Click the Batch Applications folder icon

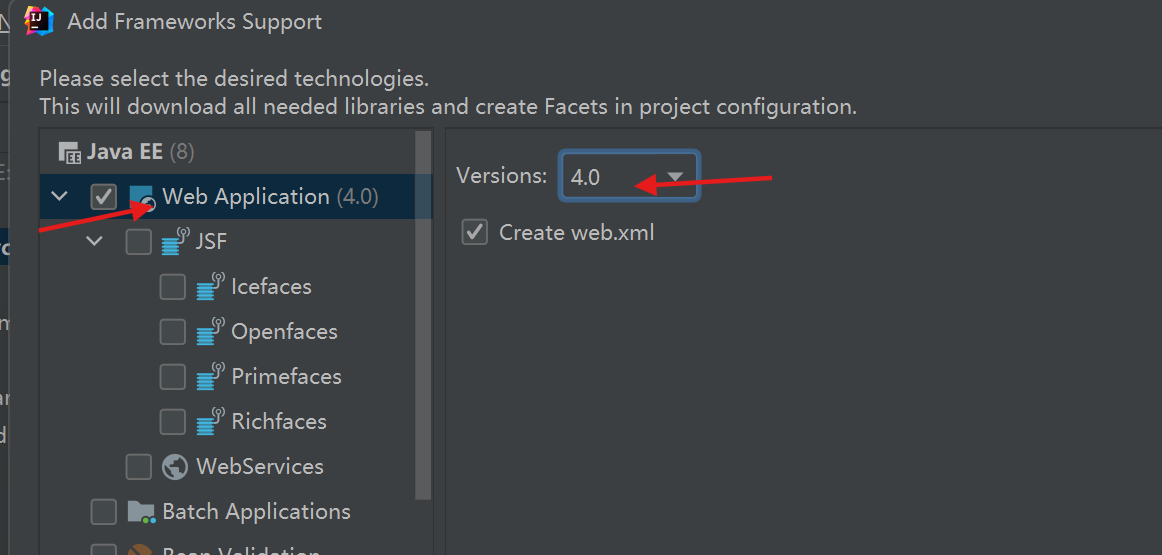coord(141,512)
